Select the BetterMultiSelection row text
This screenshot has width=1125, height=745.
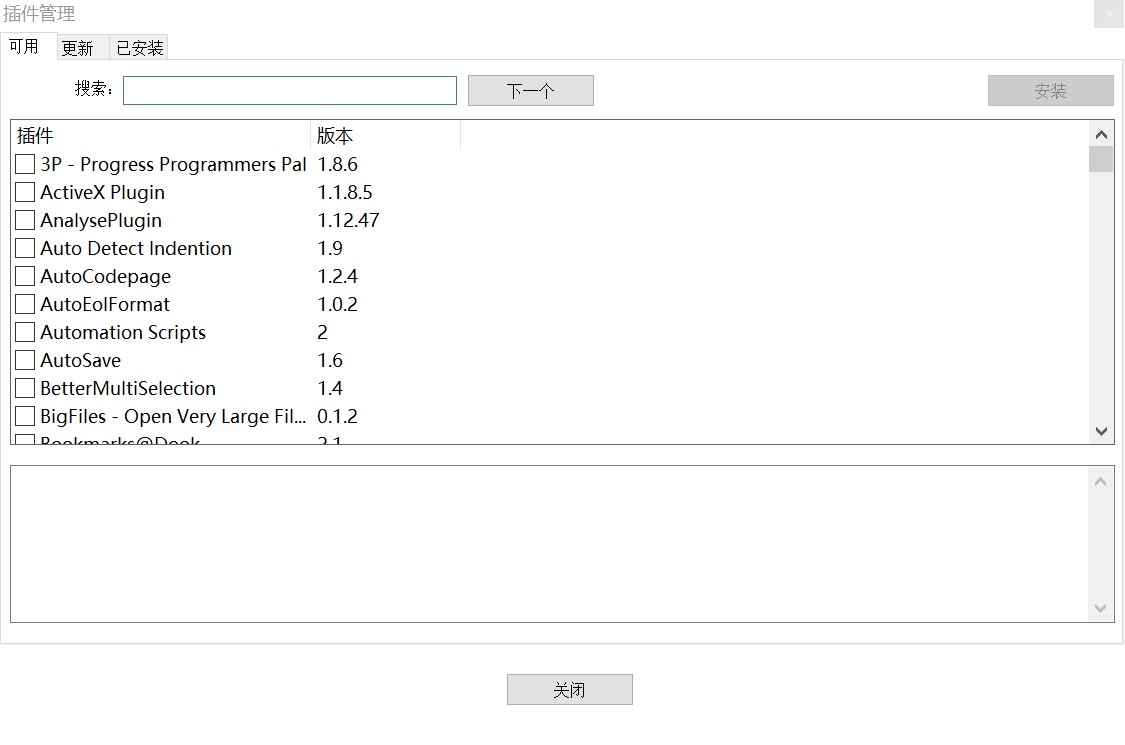coord(128,388)
